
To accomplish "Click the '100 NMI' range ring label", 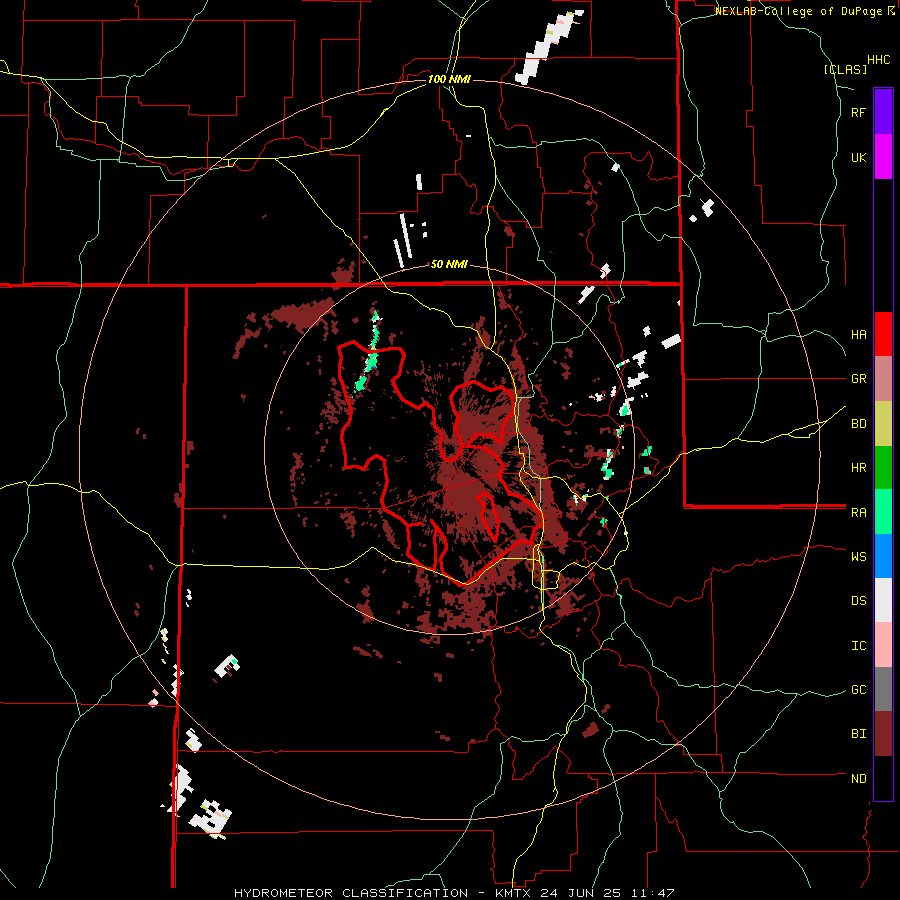I will 449,79.
